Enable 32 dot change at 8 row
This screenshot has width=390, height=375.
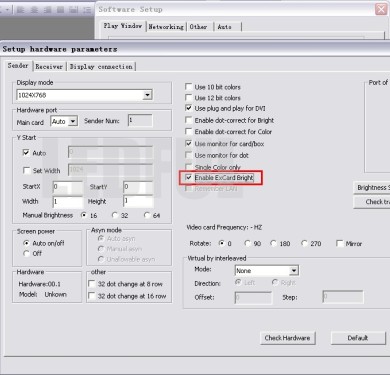click(x=92, y=284)
